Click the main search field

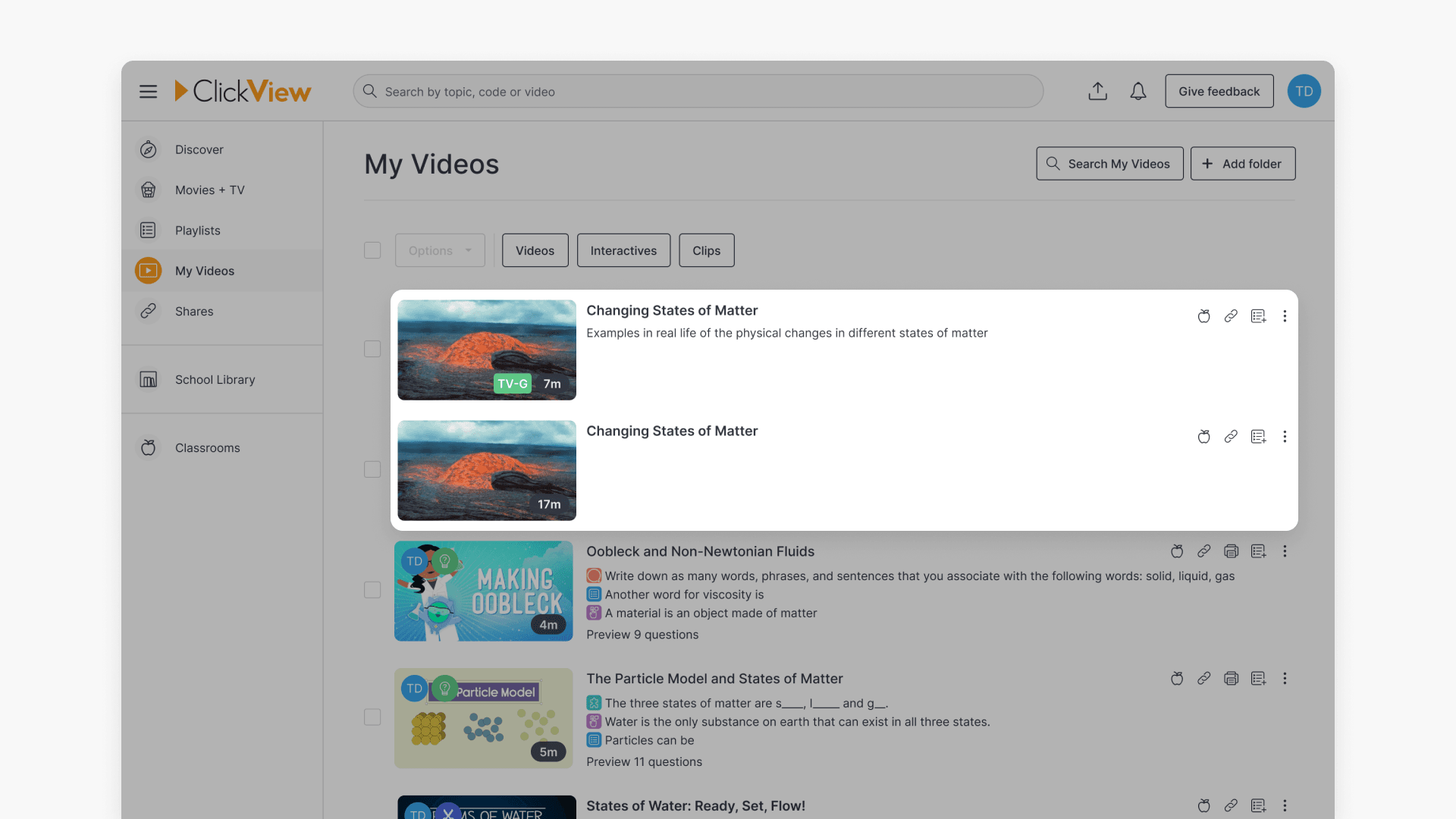pyautogui.click(x=698, y=92)
